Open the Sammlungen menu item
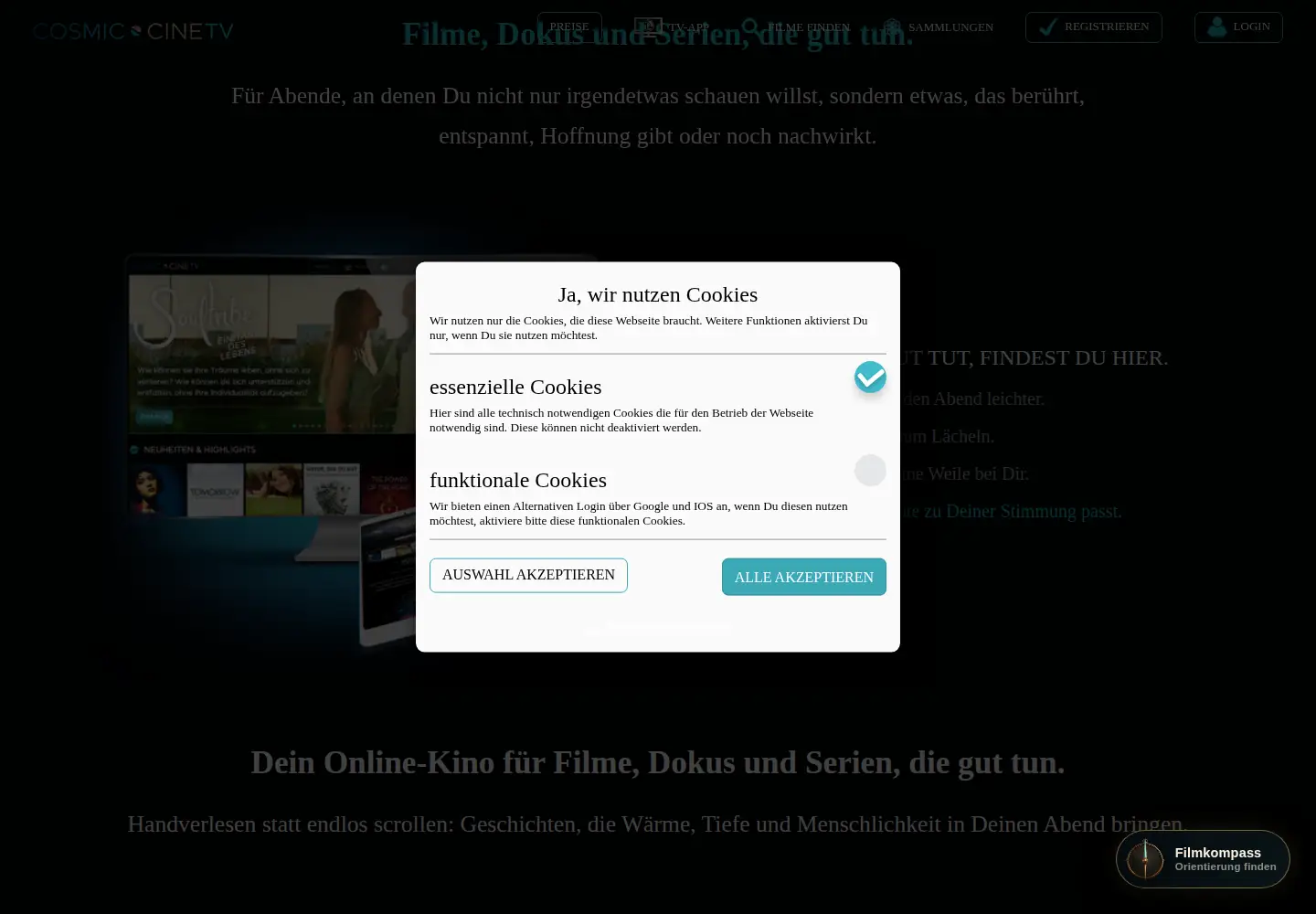This screenshot has height=914, width=1316. 938,27
